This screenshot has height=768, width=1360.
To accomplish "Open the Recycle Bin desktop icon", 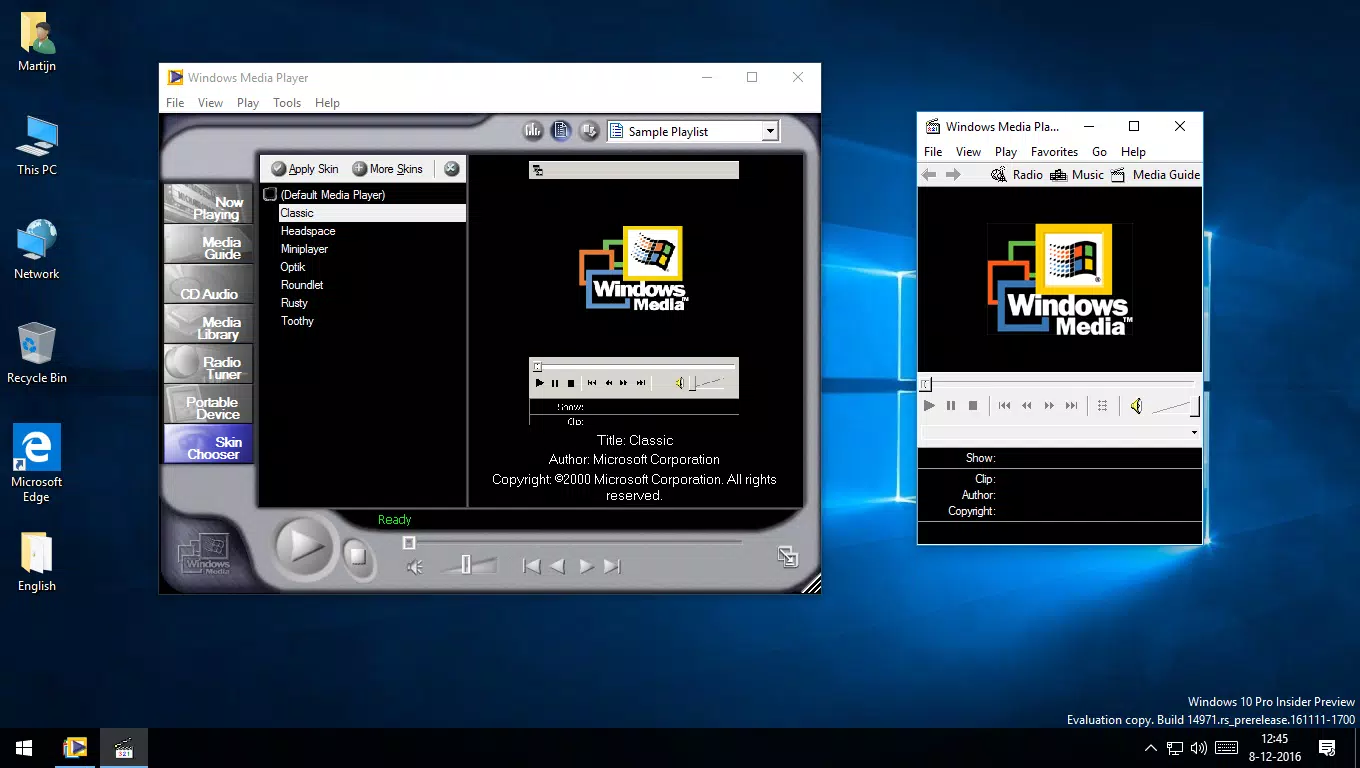I will (x=37, y=353).
